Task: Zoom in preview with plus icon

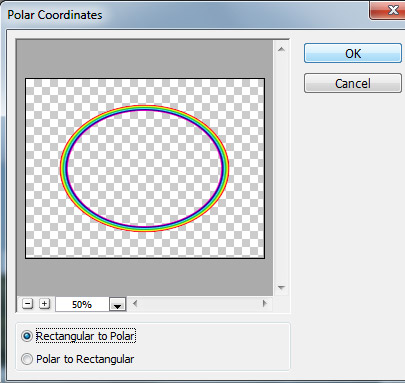Action: point(44,304)
